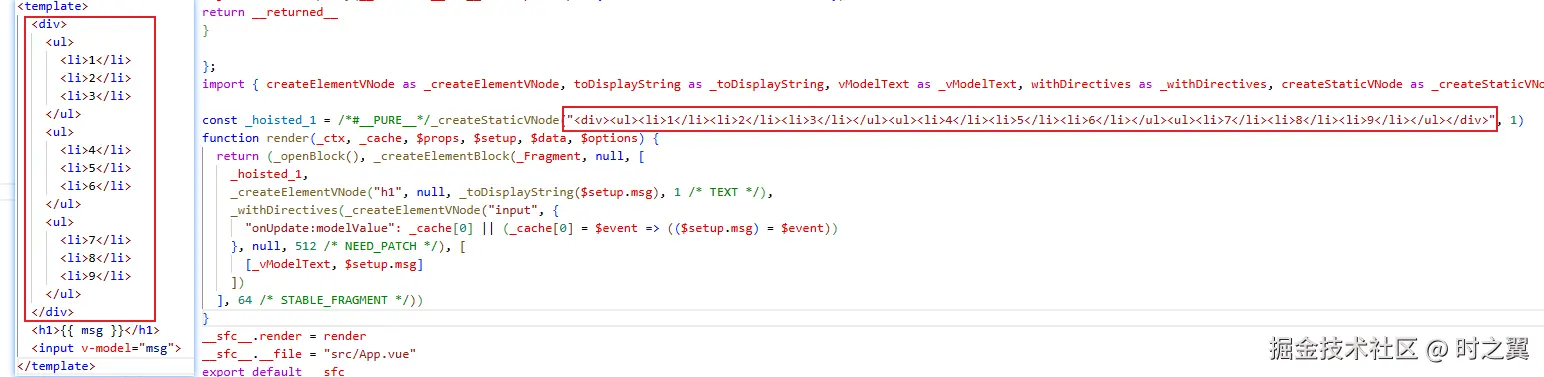This screenshot has width=1544, height=377.
Task: Click the "onUpdate:modelValue" handler line
Action: 541,228
